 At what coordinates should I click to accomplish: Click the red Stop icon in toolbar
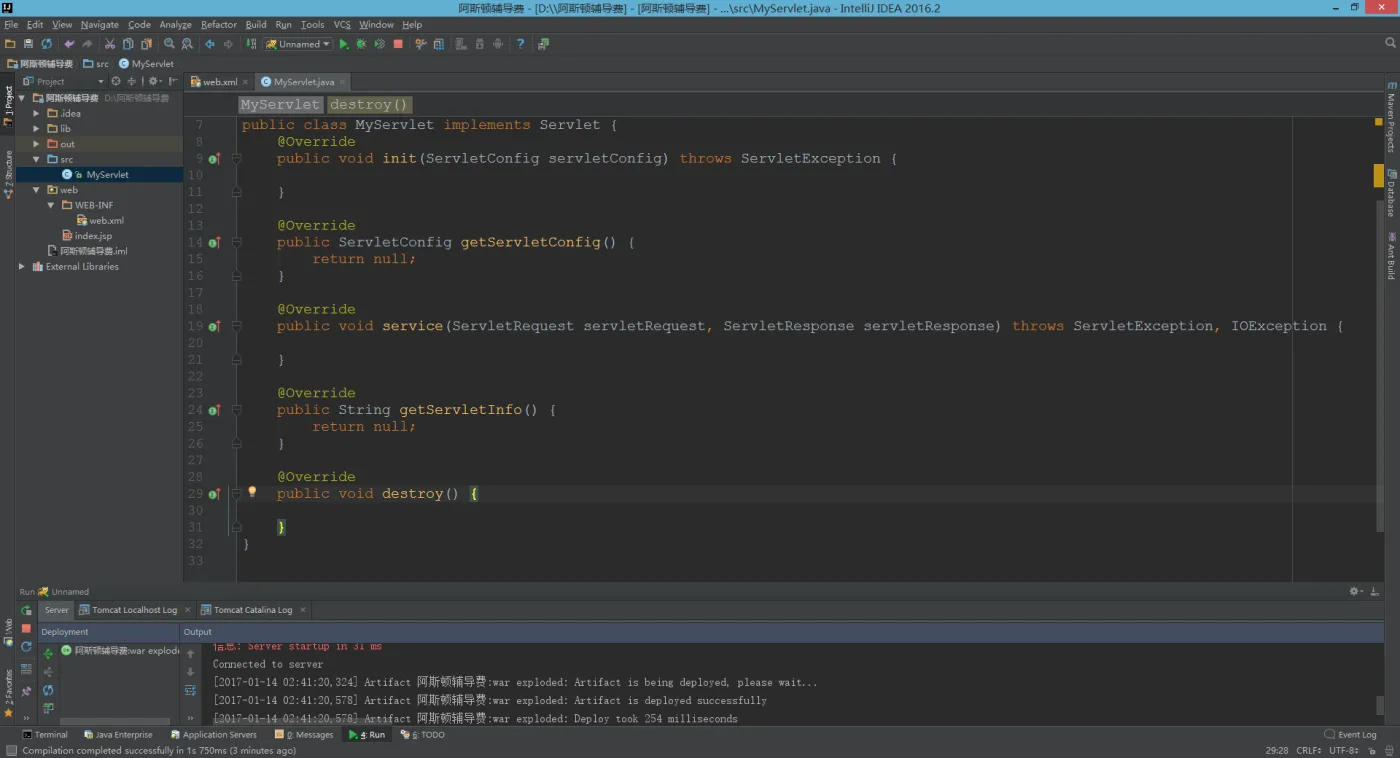pos(398,44)
